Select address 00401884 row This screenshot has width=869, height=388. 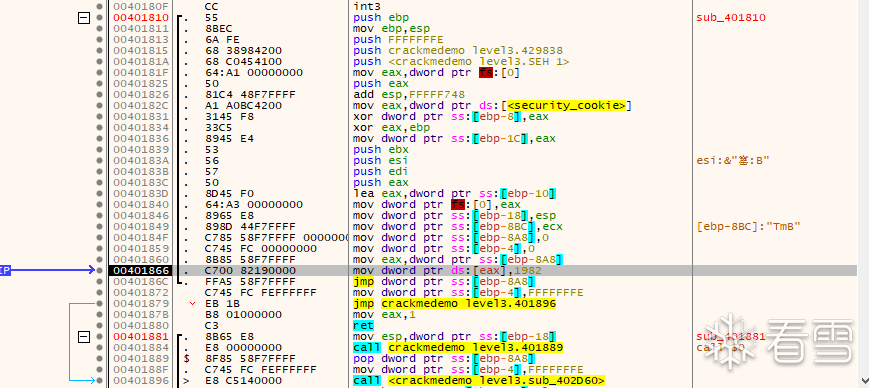pyautogui.click(x=141, y=348)
